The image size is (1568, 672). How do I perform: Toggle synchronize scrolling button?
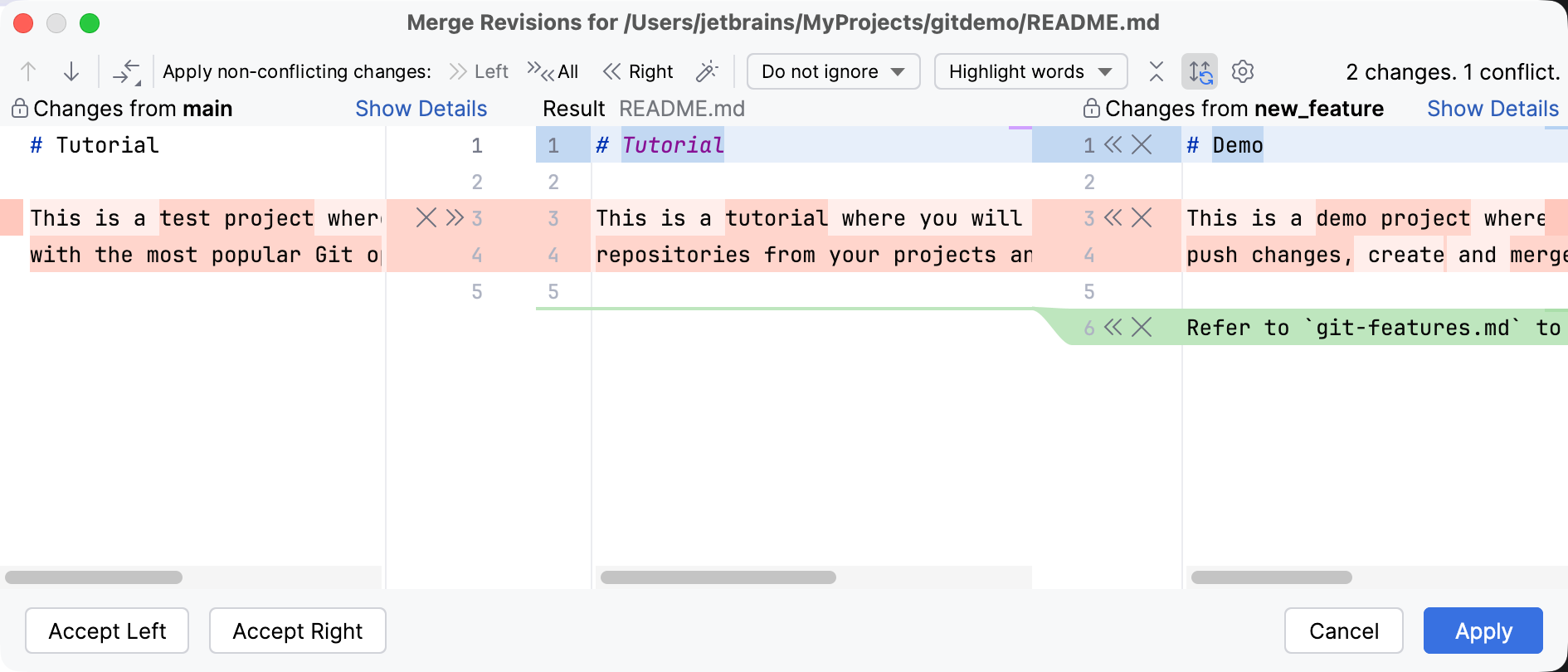point(1200,72)
